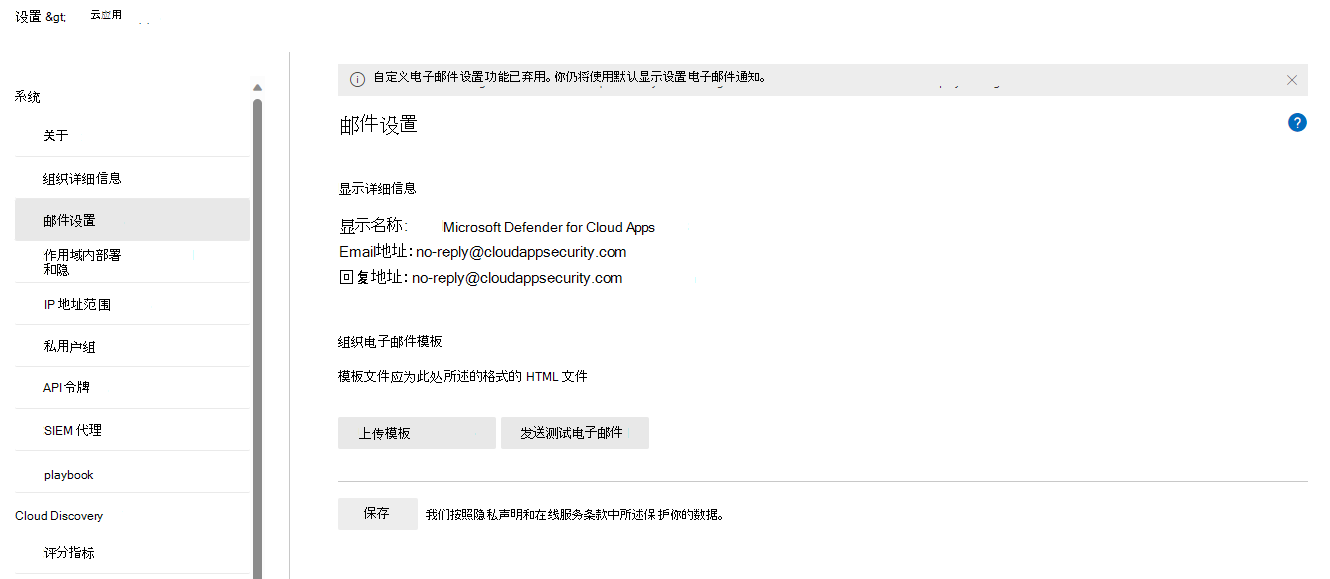Open the blue help question mark icon
Viewport: 1330px width, 579px height.
[x=1297, y=123]
